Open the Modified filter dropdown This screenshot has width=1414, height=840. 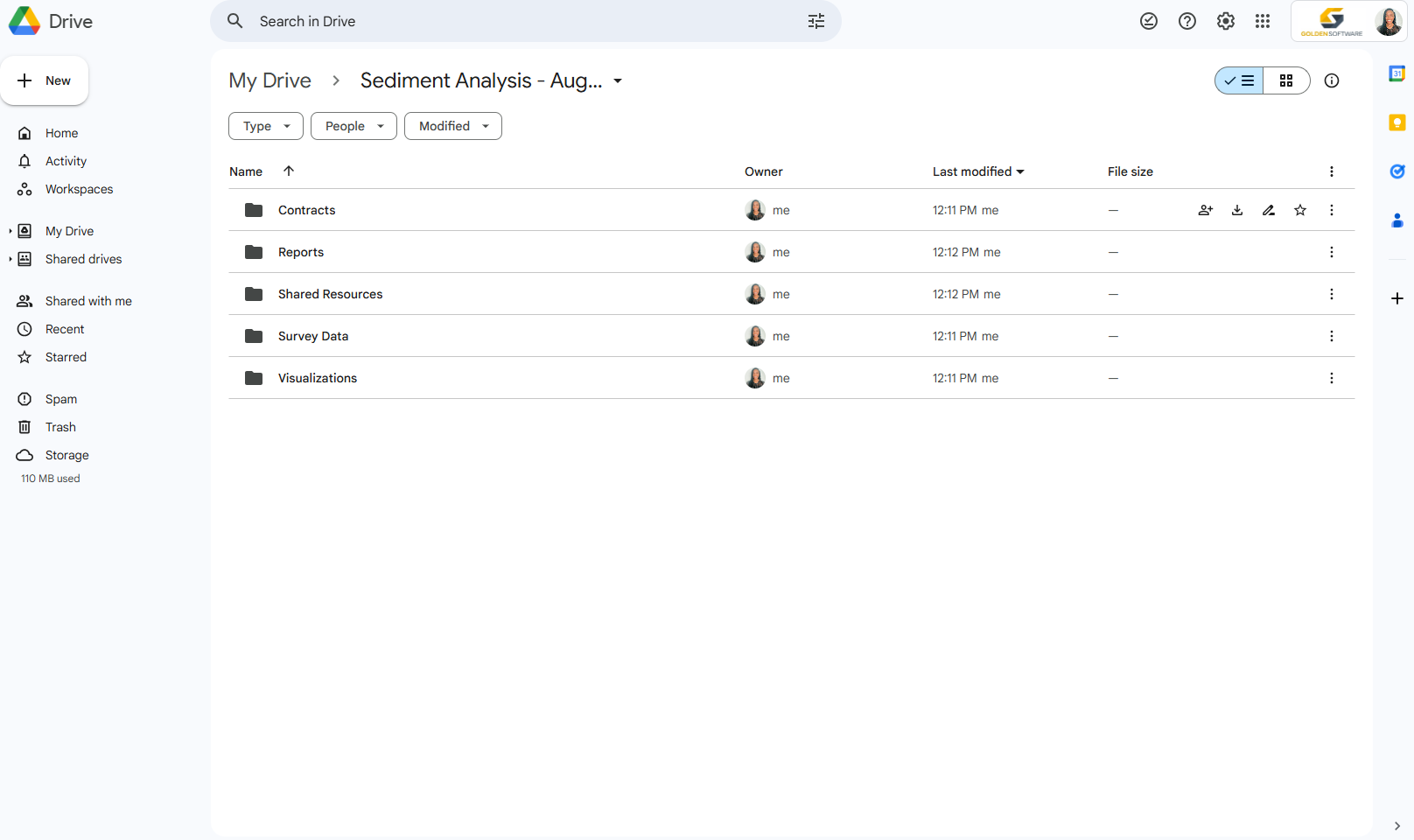[x=452, y=126]
